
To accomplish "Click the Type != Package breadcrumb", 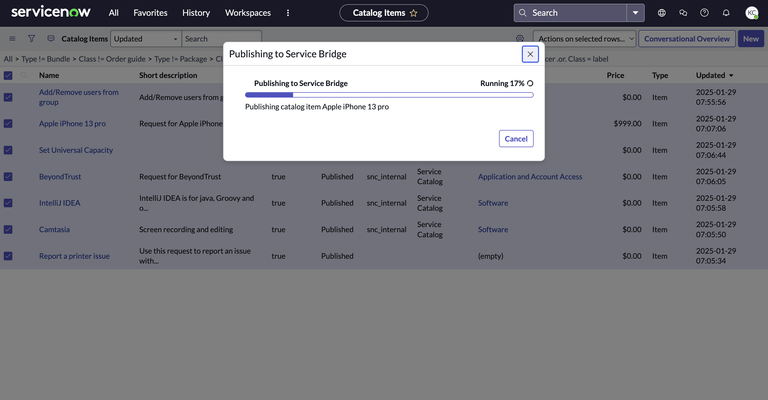I will [180, 59].
